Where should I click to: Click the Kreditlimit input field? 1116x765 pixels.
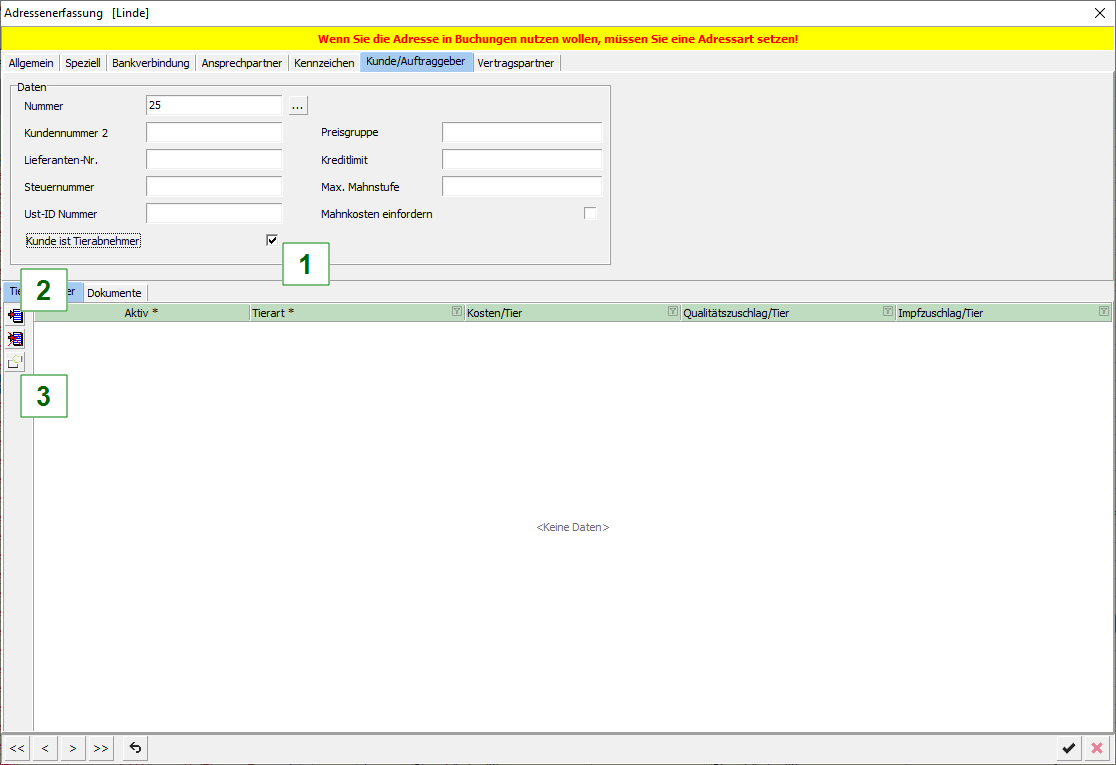pos(521,159)
